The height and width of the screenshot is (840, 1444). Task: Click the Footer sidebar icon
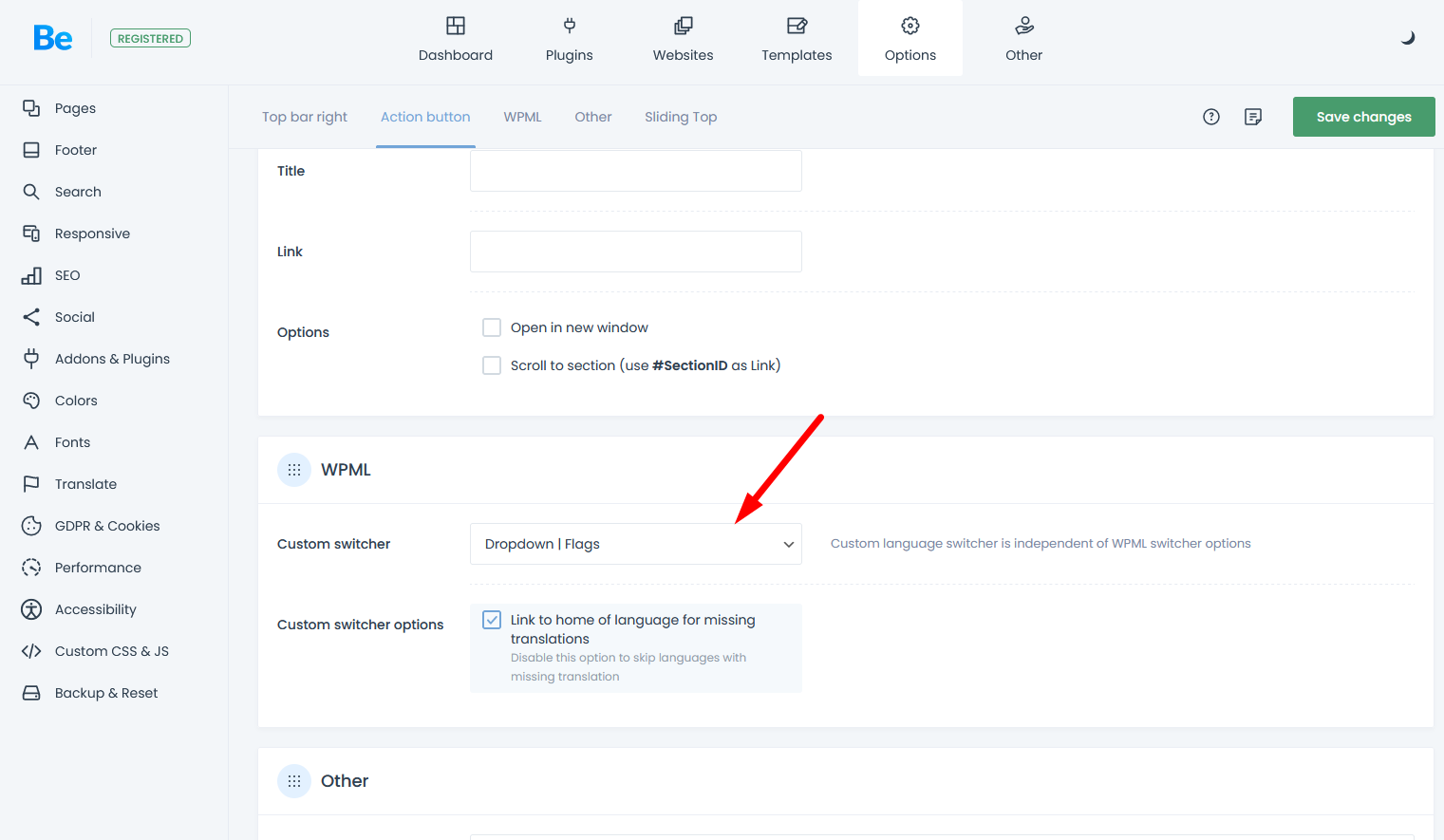31,150
